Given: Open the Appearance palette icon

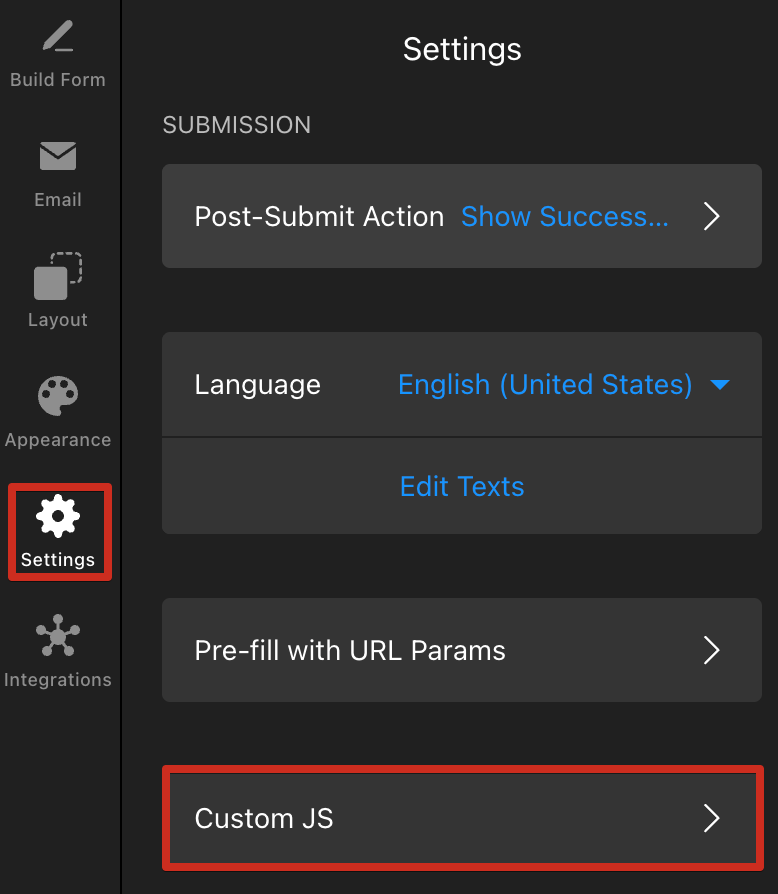Looking at the screenshot, I should click(x=58, y=396).
